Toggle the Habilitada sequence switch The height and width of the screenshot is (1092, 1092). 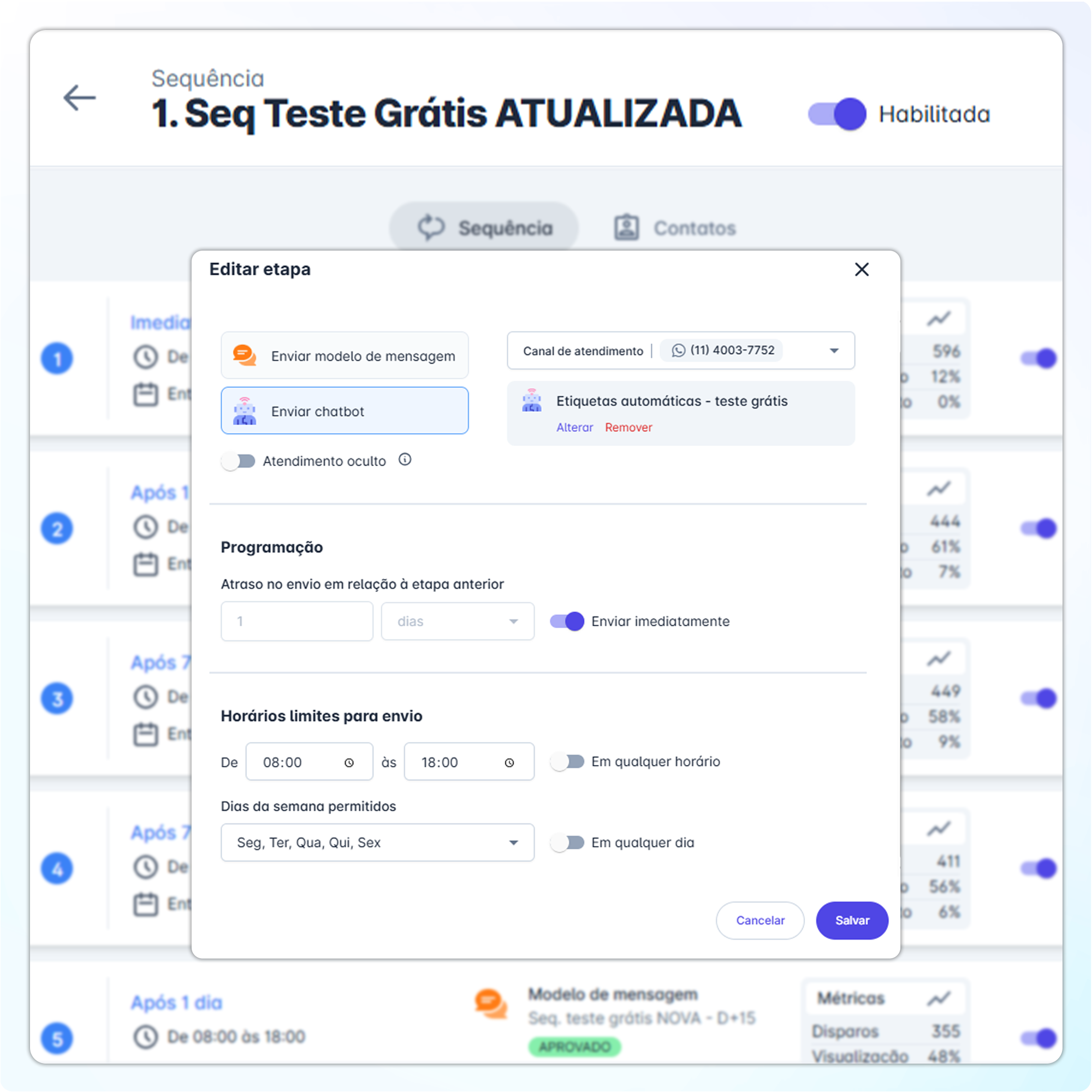click(x=836, y=114)
